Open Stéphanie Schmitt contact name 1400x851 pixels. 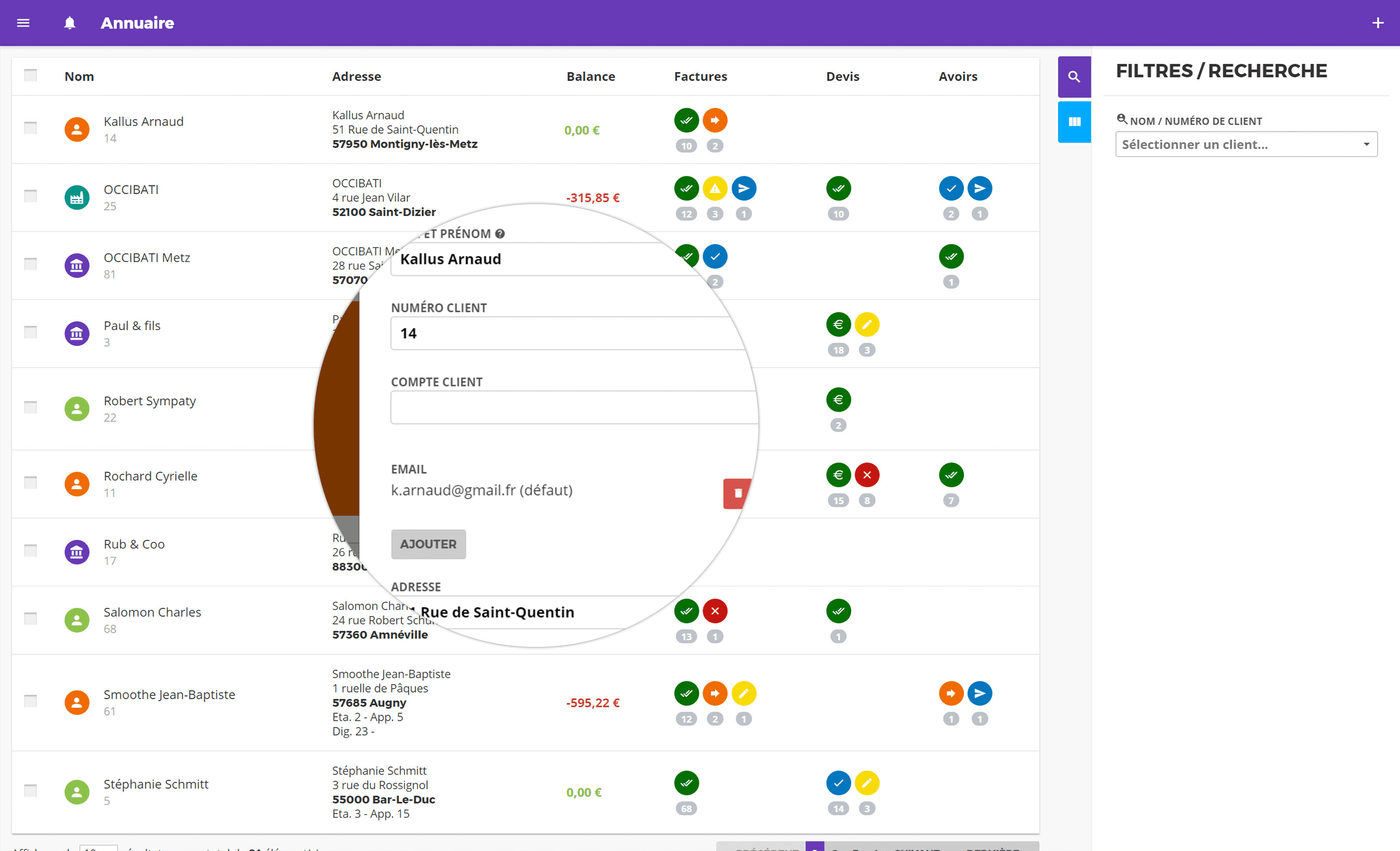coord(156,784)
